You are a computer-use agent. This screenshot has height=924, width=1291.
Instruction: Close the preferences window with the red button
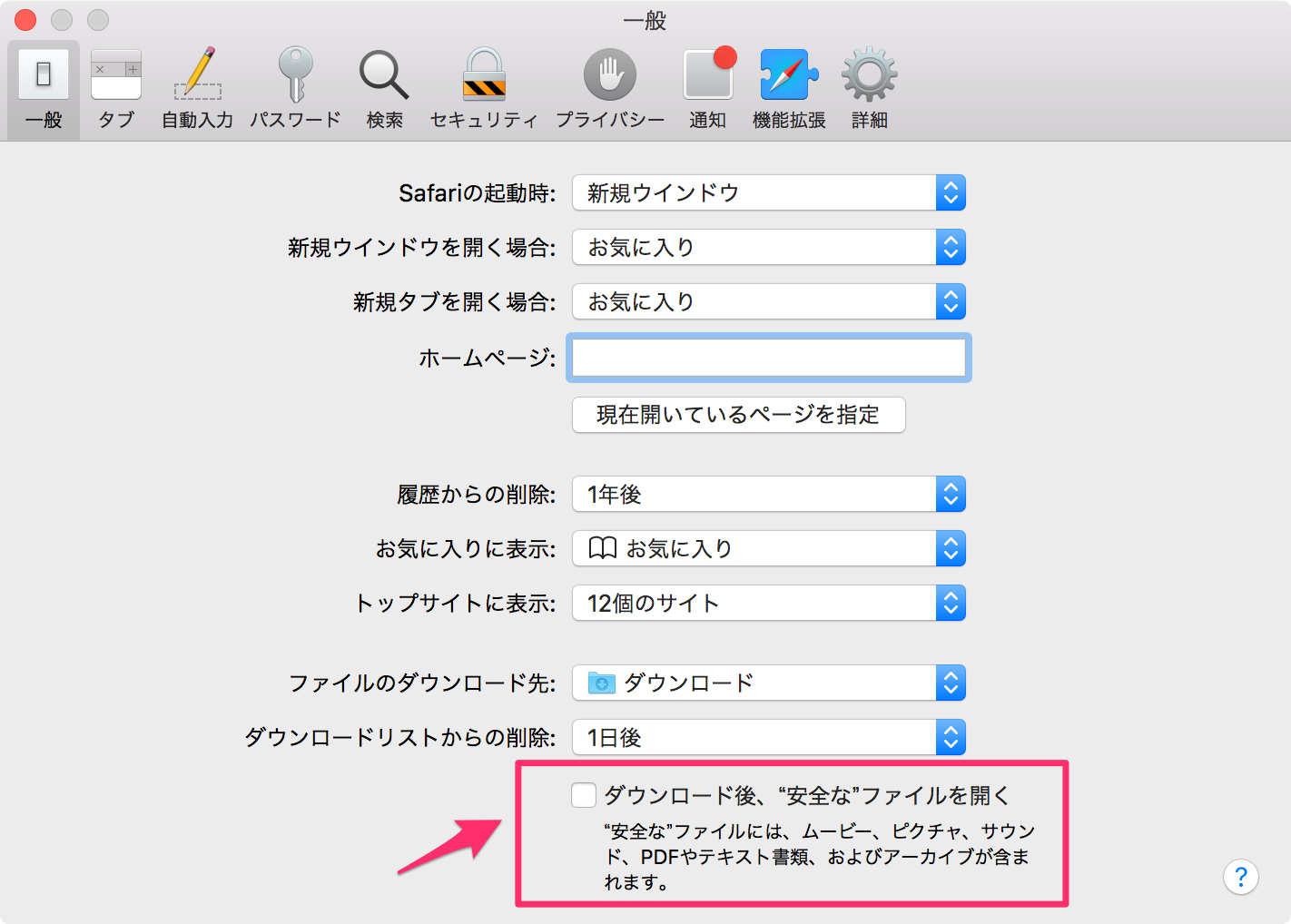[25, 19]
